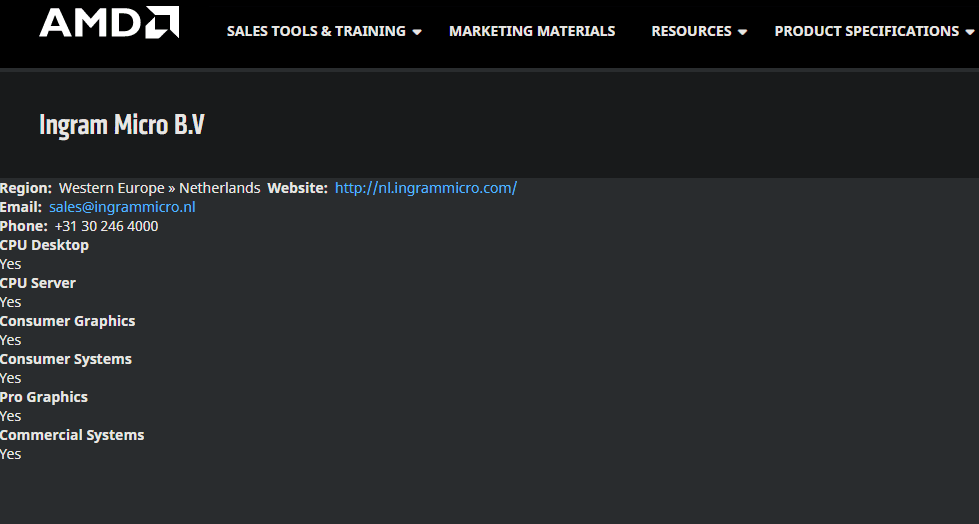Click the Western Europe » Netherlands region text
This screenshot has height=524, width=979.
159,188
